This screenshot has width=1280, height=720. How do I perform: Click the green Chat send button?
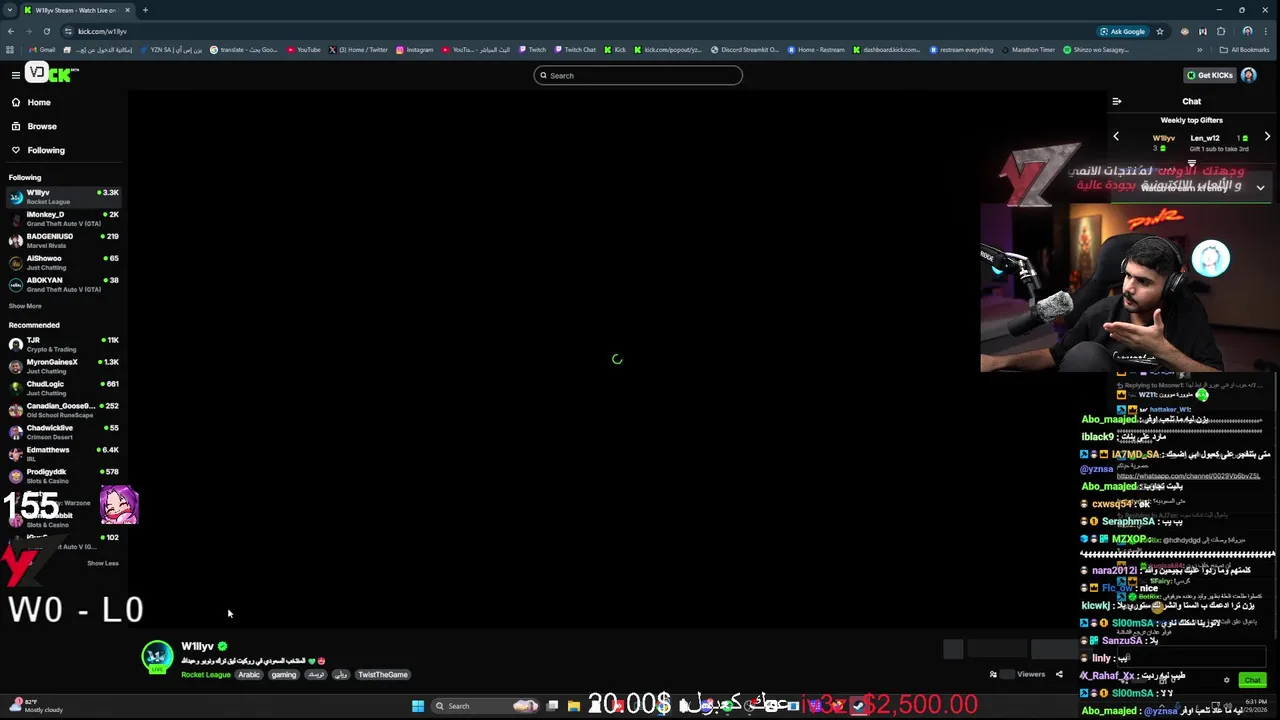click(x=1252, y=680)
